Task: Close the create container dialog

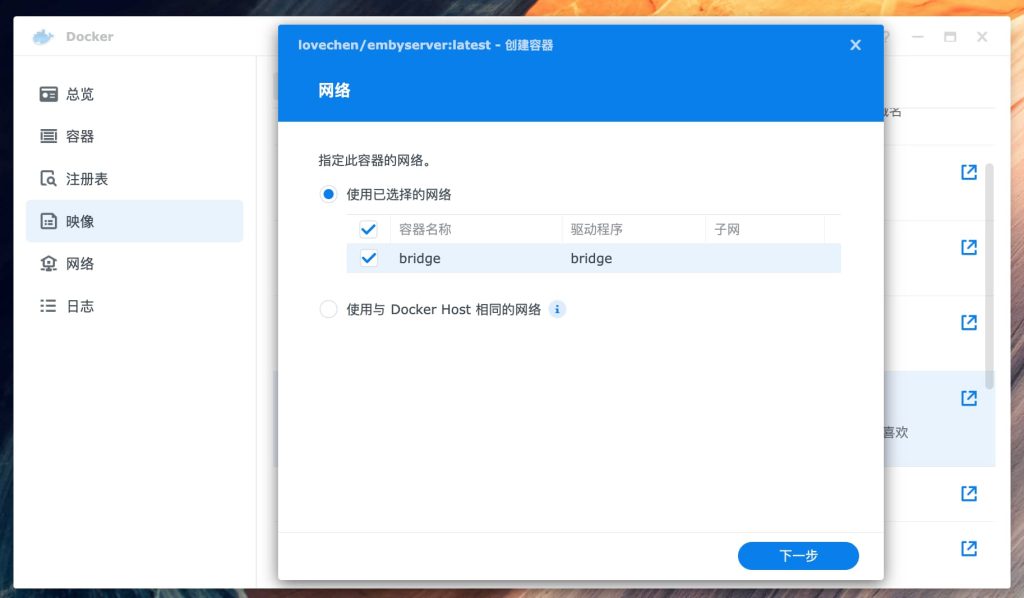Action: click(x=855, y=45)
